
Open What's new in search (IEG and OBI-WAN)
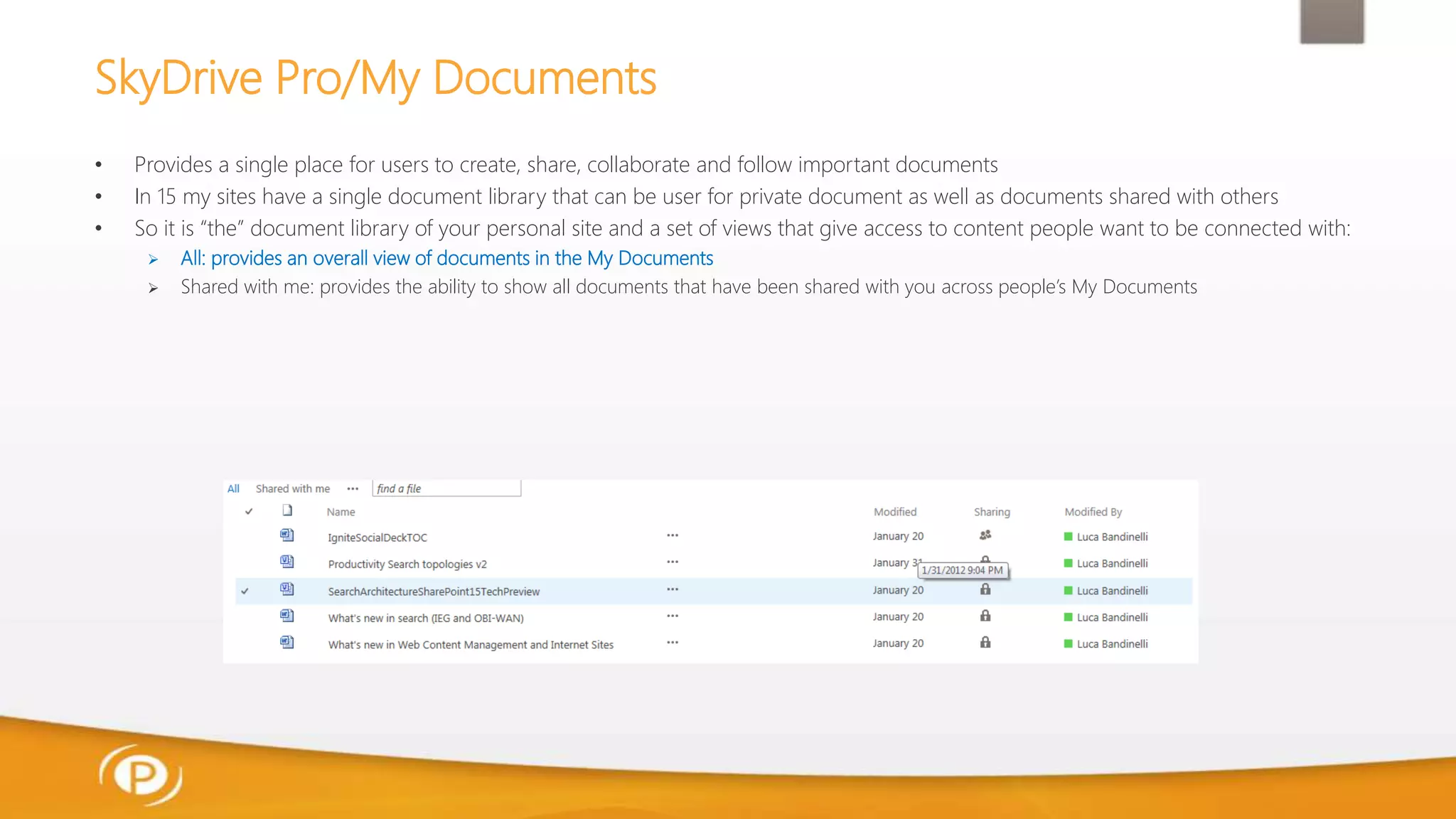click(x=426, y=618)
